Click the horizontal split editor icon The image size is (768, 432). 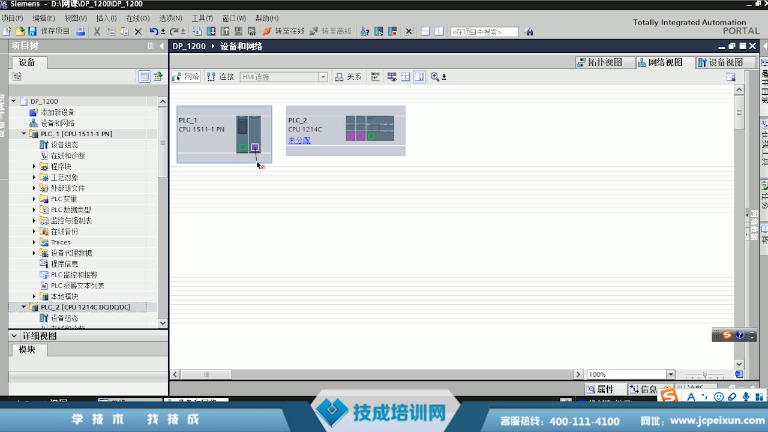click(425, 31)
